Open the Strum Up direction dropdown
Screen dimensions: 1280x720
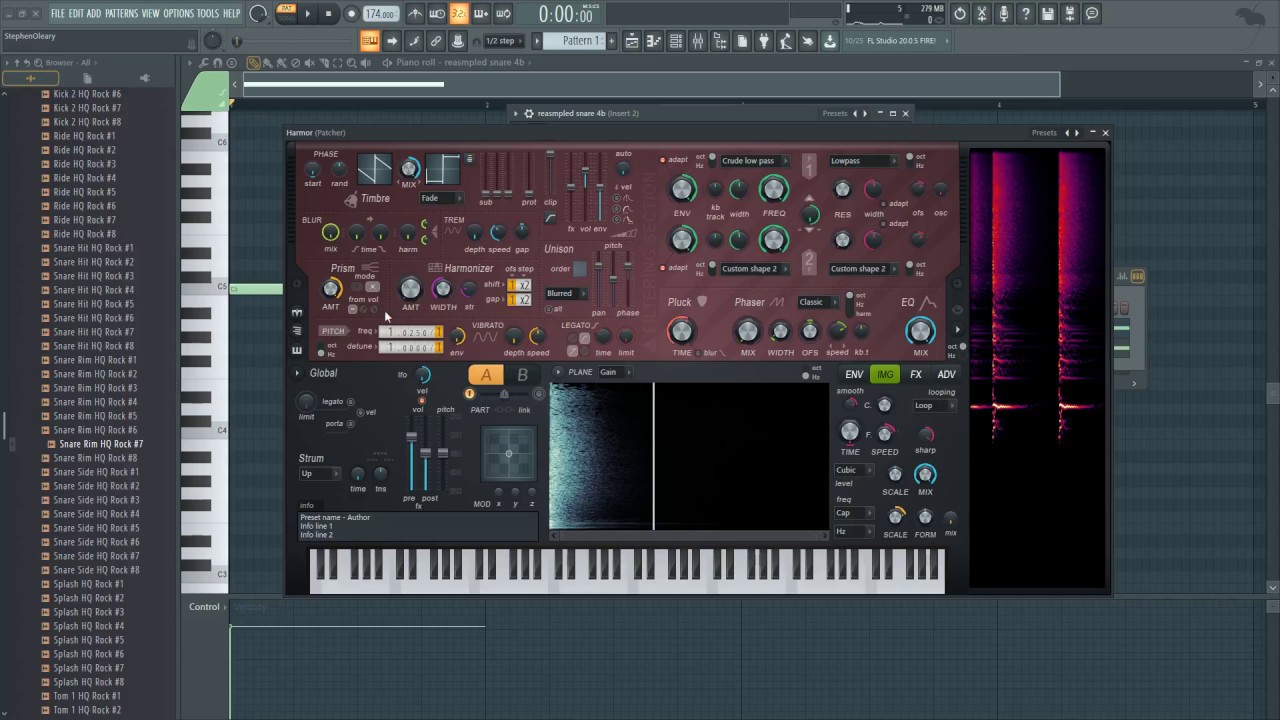click(x=319, y=474)
